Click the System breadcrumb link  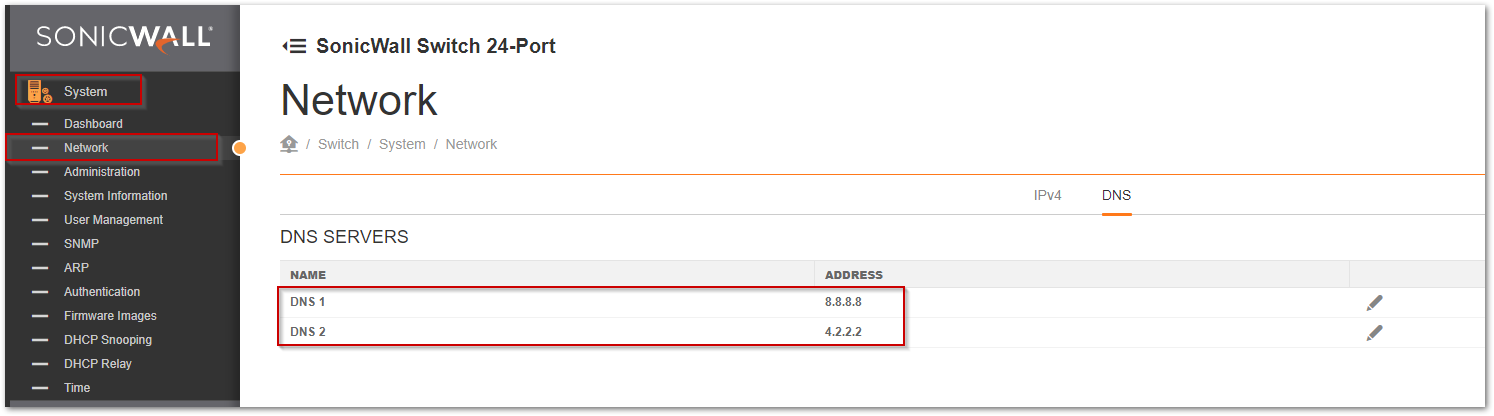point(402,144)
